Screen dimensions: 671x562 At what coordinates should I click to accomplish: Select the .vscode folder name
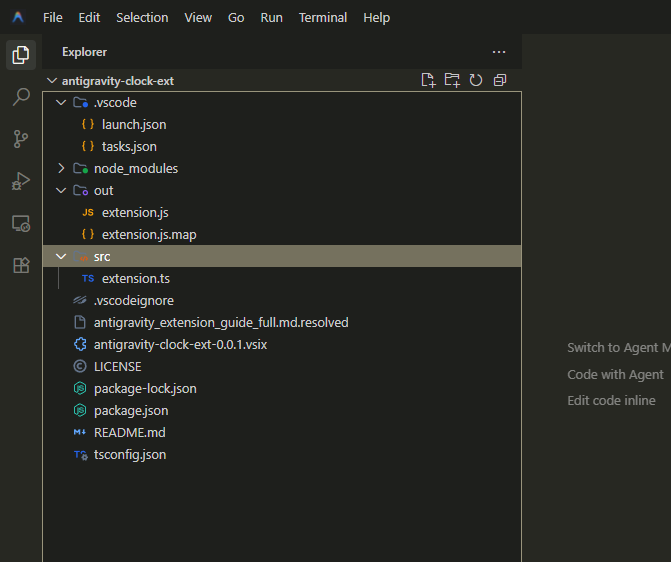click(x=115, y=103)
